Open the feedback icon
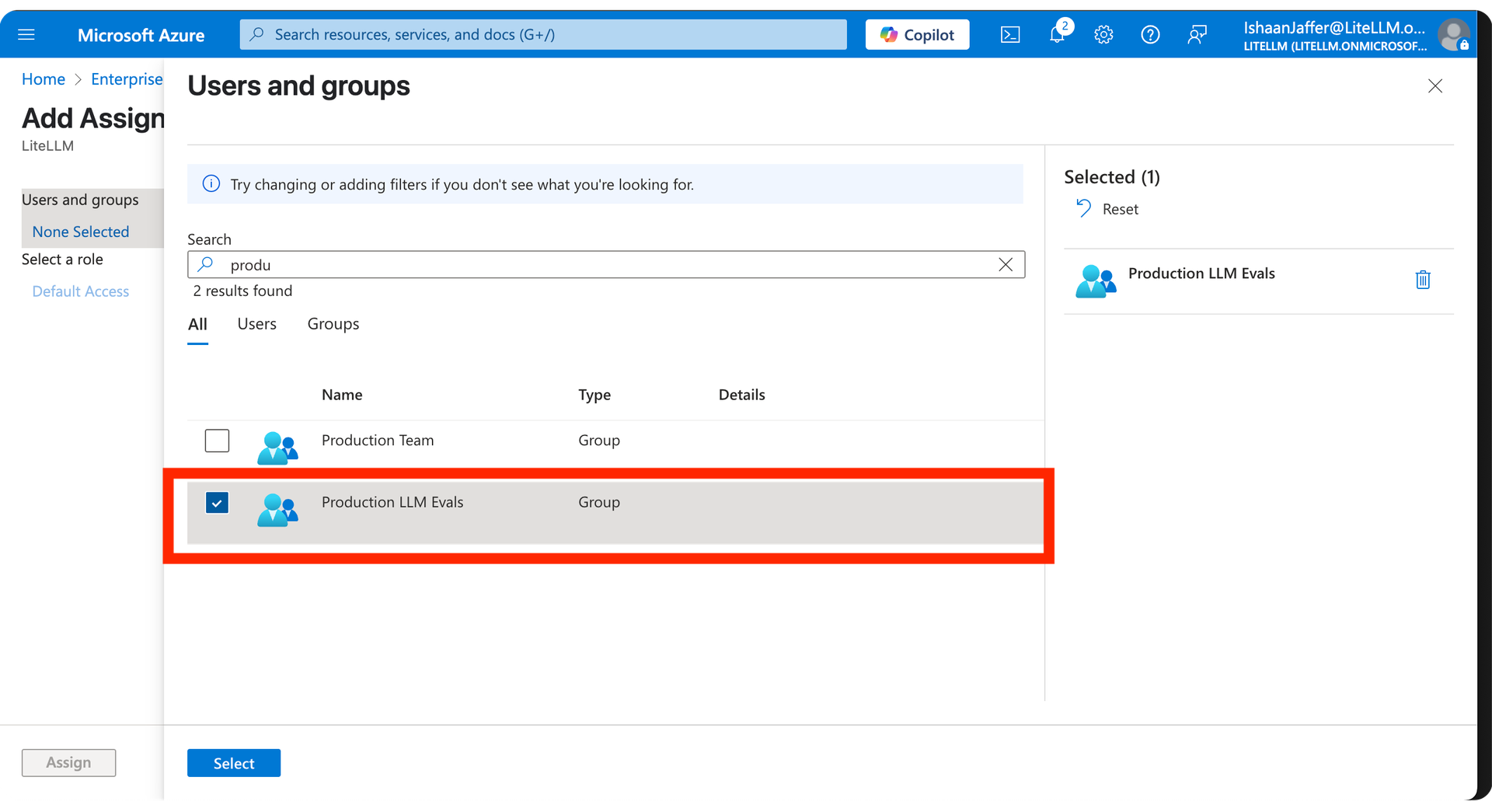This screenshot has height=812, width=1492. (x=1197, y=34)
